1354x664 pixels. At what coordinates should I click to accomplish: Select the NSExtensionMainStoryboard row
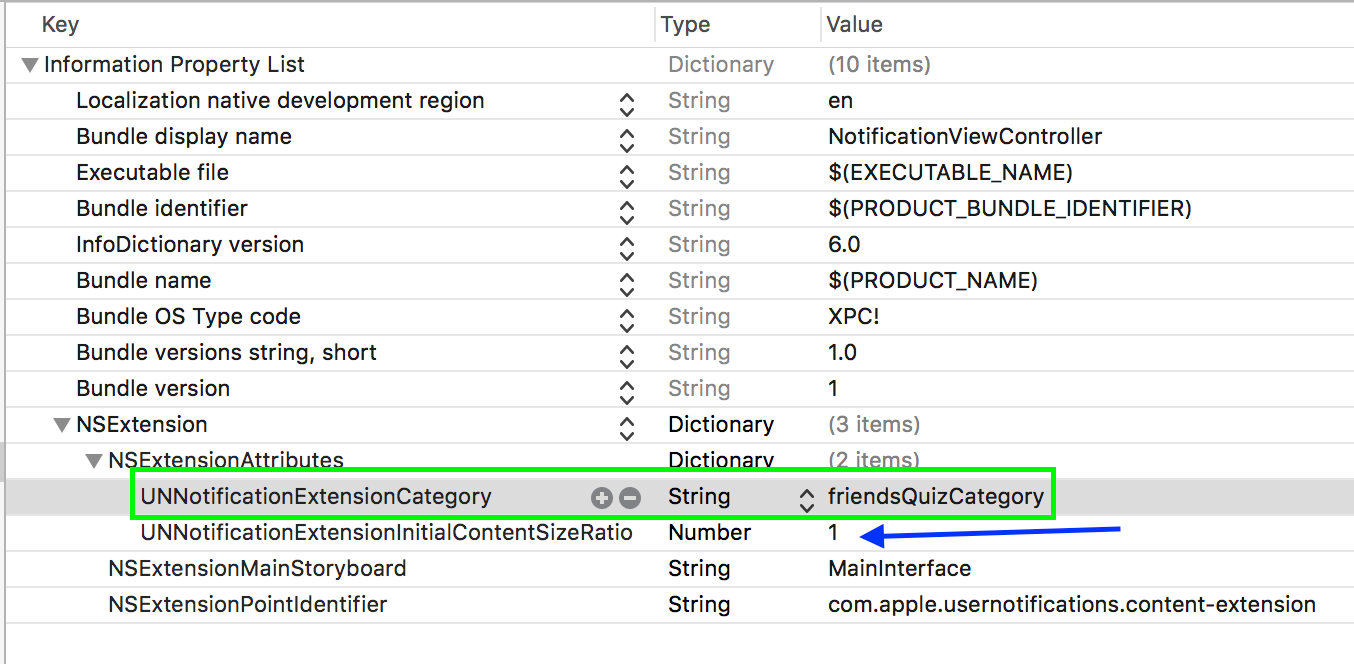click(257, 569)
